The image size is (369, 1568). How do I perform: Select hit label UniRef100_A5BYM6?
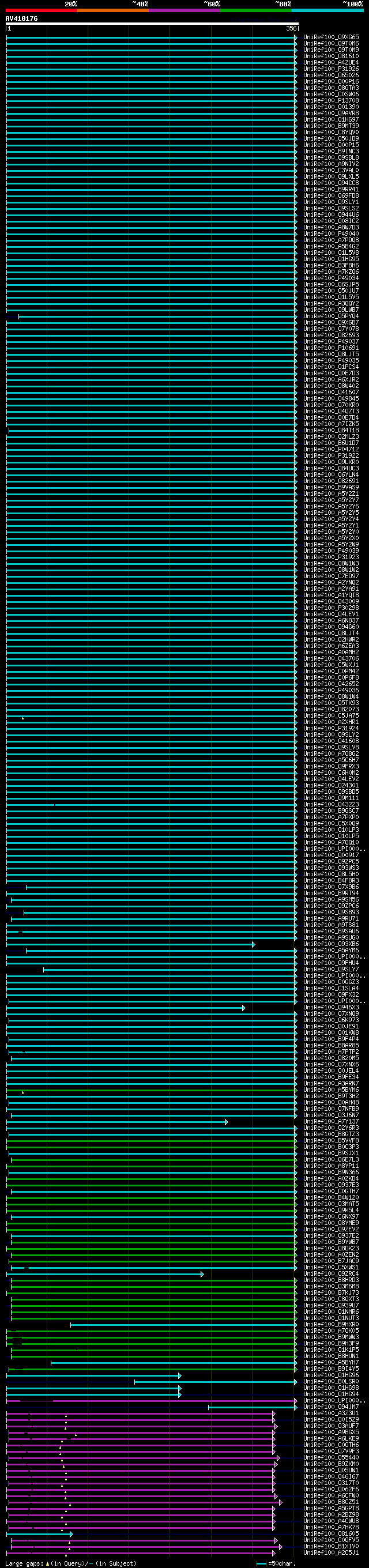click(x=332, y=1090)
